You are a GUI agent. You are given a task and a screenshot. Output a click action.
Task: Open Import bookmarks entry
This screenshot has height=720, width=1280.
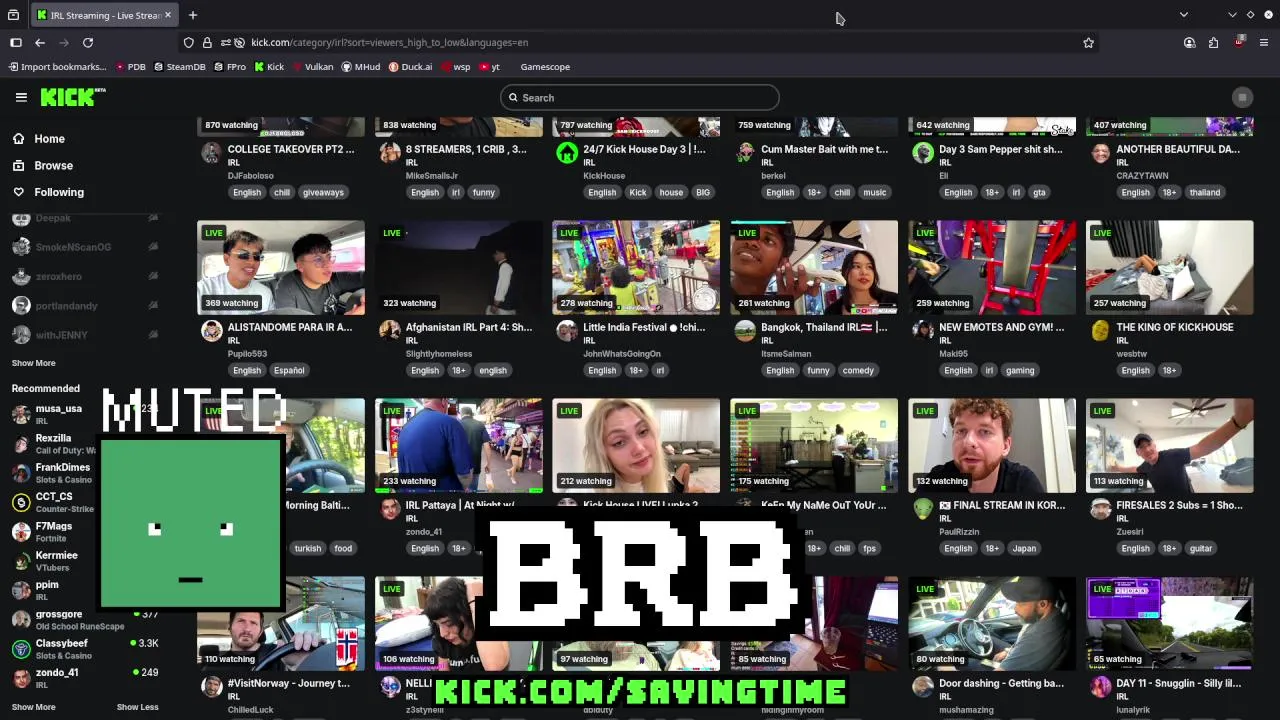[x=57, y=67]
